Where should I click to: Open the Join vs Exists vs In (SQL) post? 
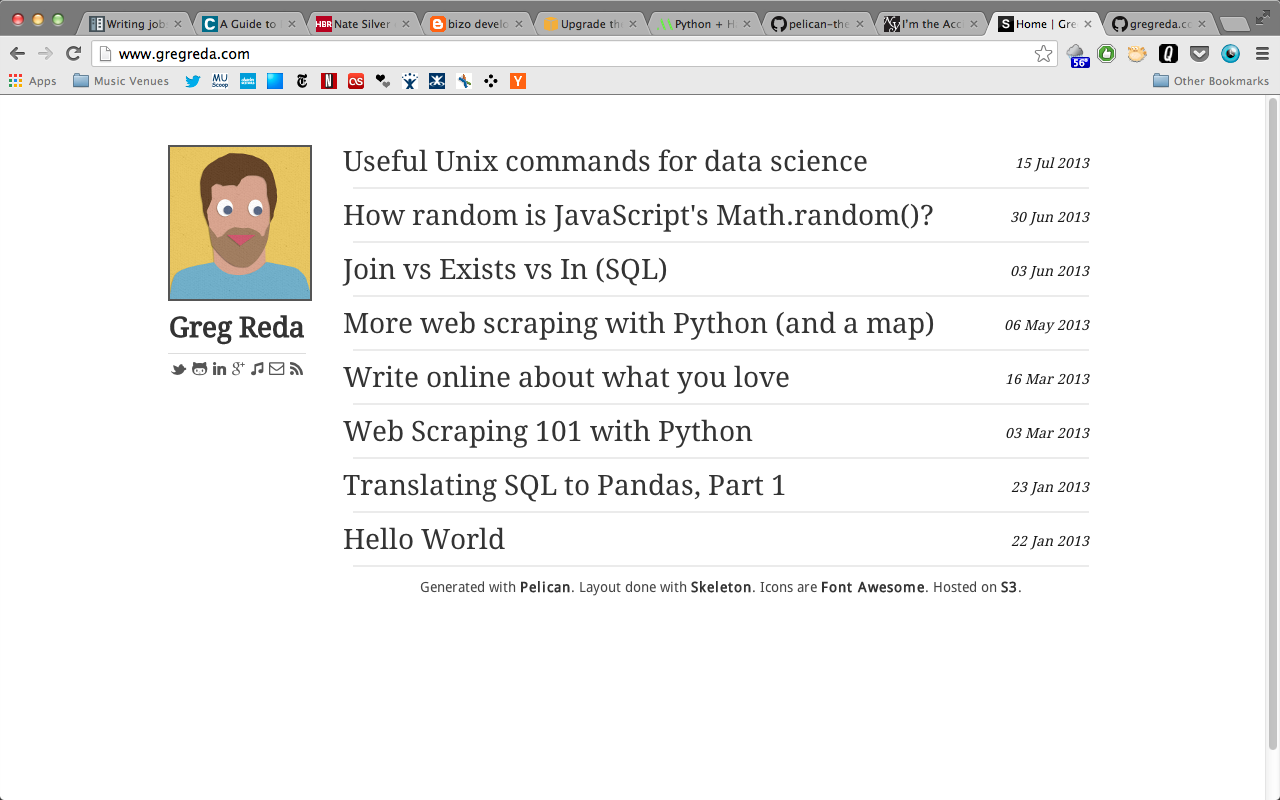click(505, 269)
